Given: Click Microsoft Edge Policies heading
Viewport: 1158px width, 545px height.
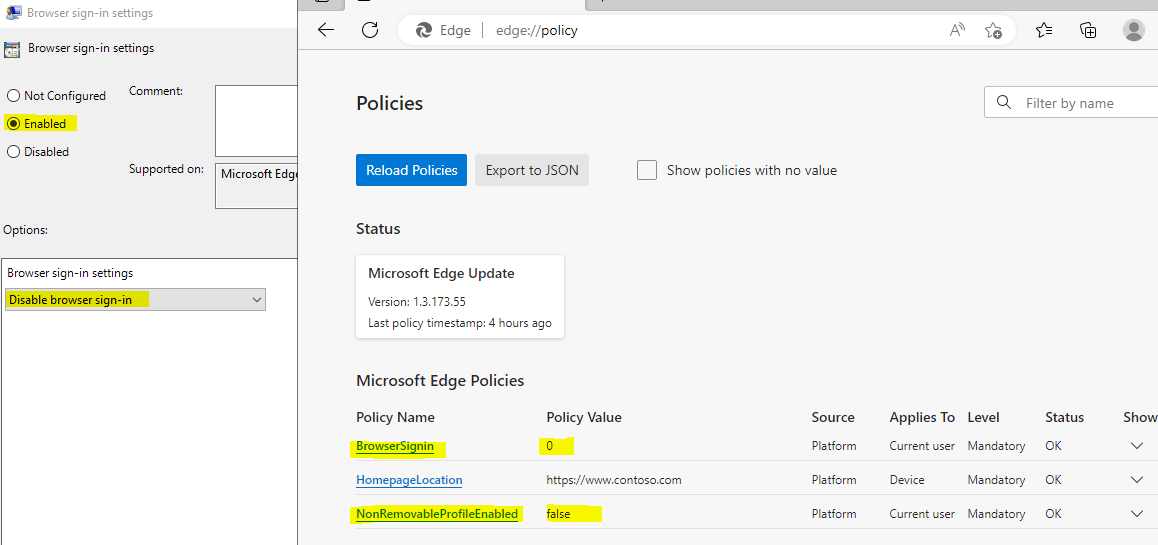Looking at the screenshot, I should click(x=440, y=380).
